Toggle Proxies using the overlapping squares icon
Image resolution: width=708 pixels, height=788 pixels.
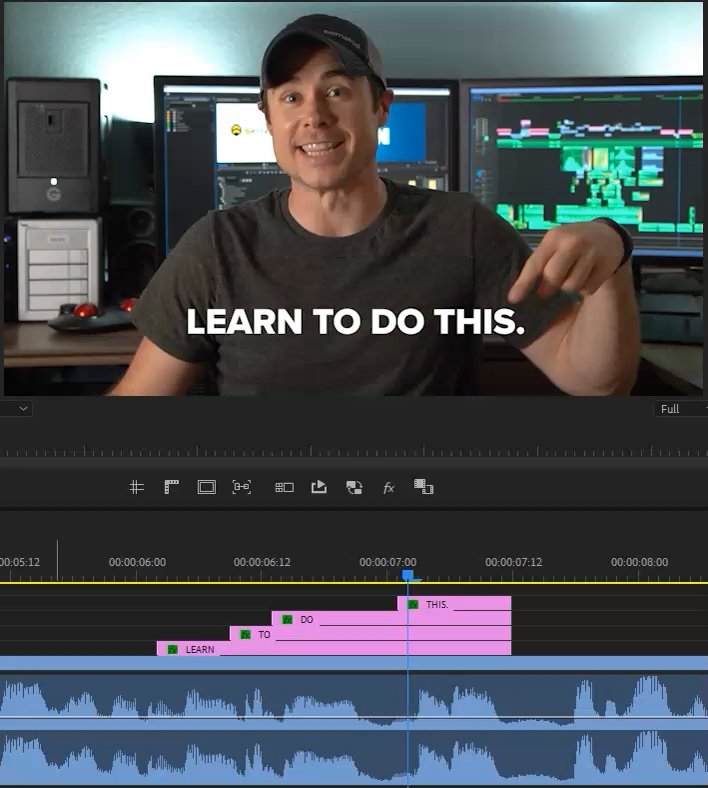point(354,487)
